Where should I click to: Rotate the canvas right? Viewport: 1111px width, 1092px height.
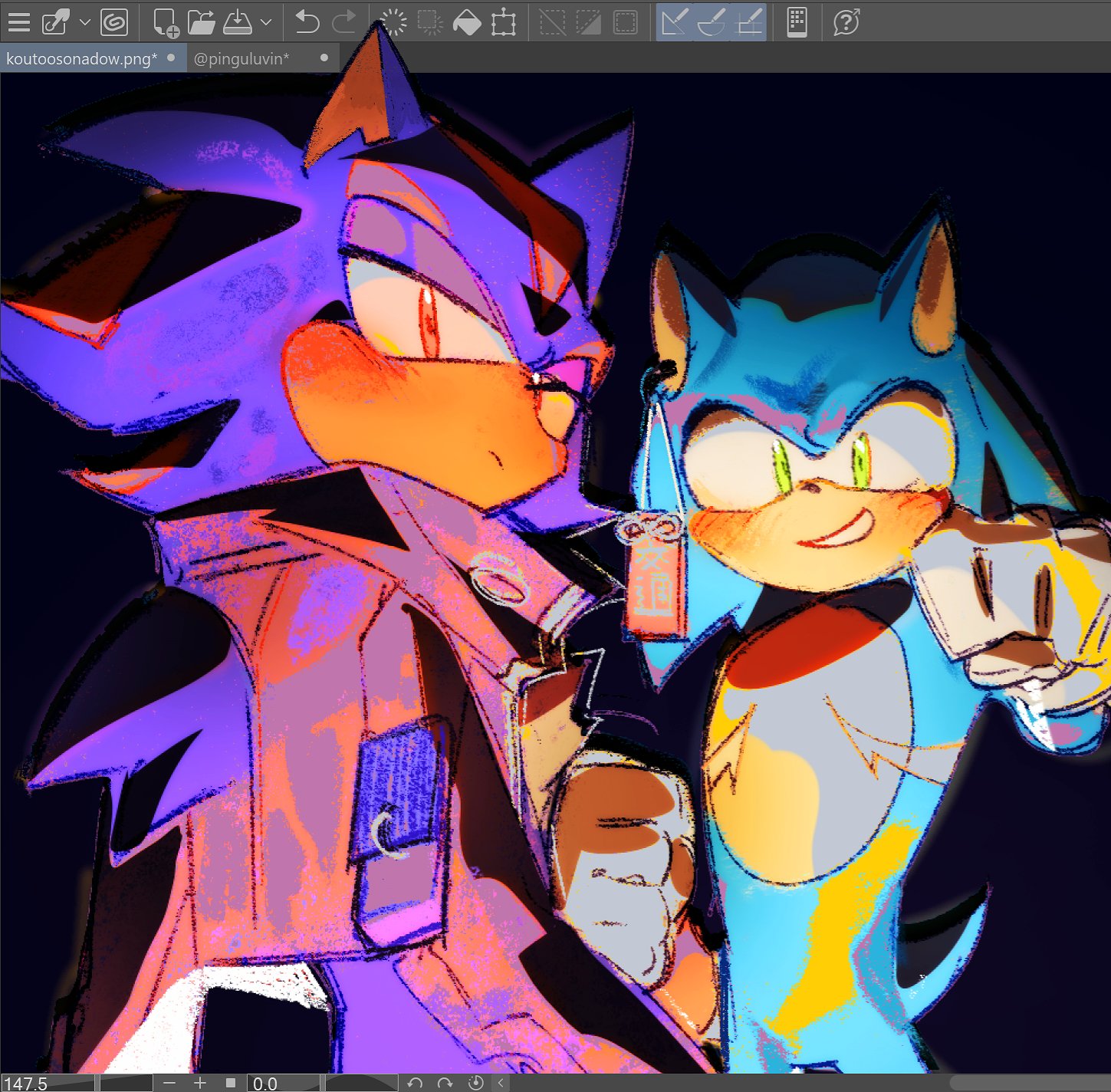tap(445, 1083)
